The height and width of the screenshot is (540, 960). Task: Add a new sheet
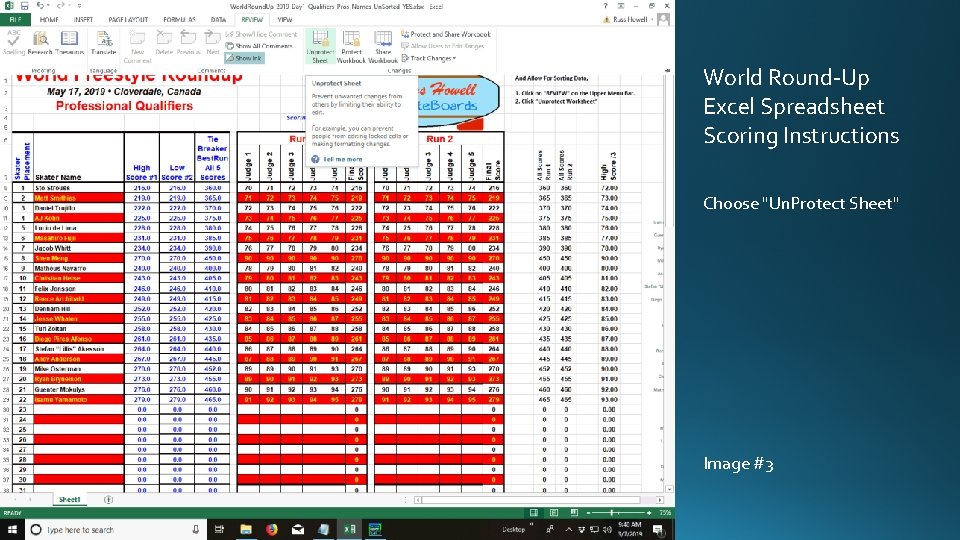coord(108,500)
